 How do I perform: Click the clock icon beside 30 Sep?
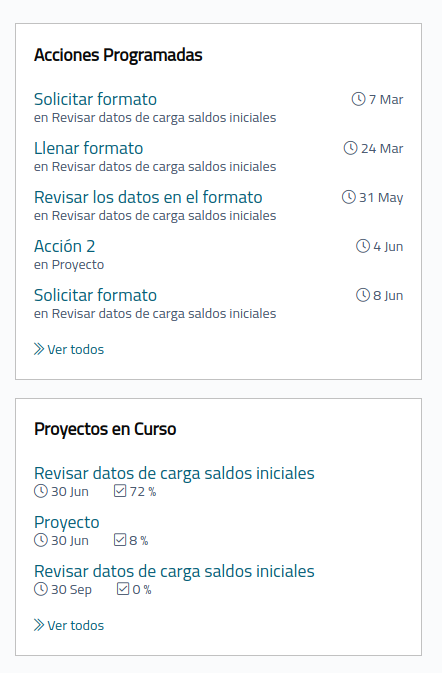[41, 589]
